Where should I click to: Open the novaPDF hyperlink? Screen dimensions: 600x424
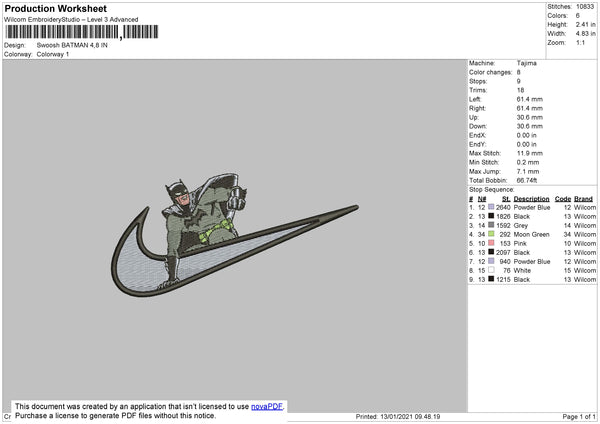click(x=267, y=406)
